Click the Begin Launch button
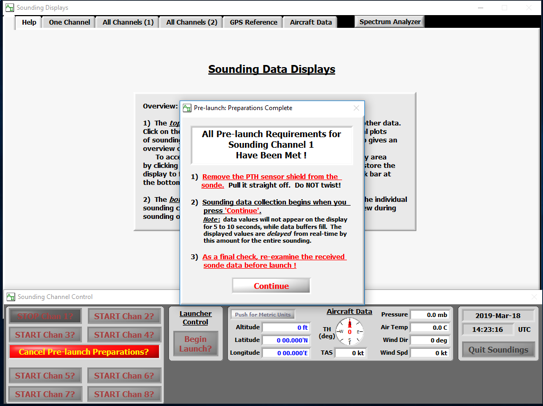Screen dimensions: 543x406 (x=195, y=344)
